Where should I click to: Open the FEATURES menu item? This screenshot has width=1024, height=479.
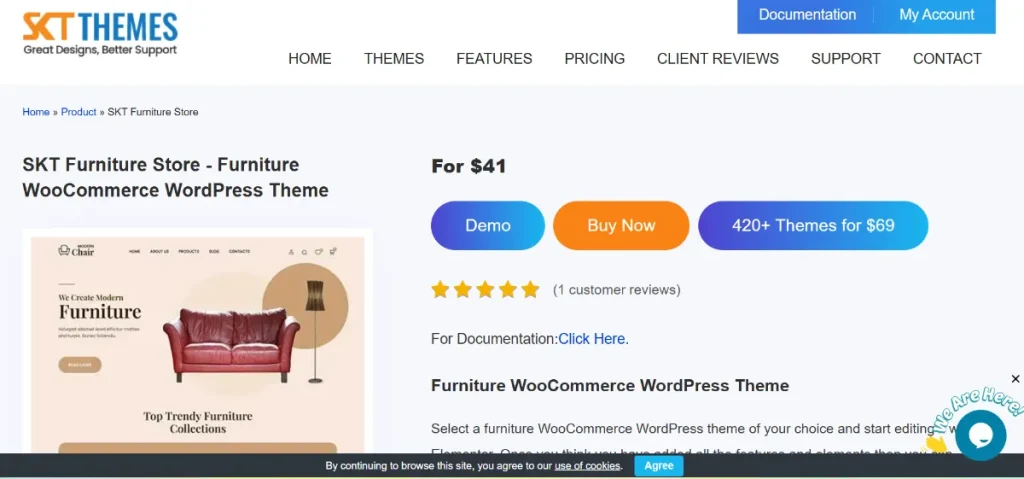coord(494,59)
